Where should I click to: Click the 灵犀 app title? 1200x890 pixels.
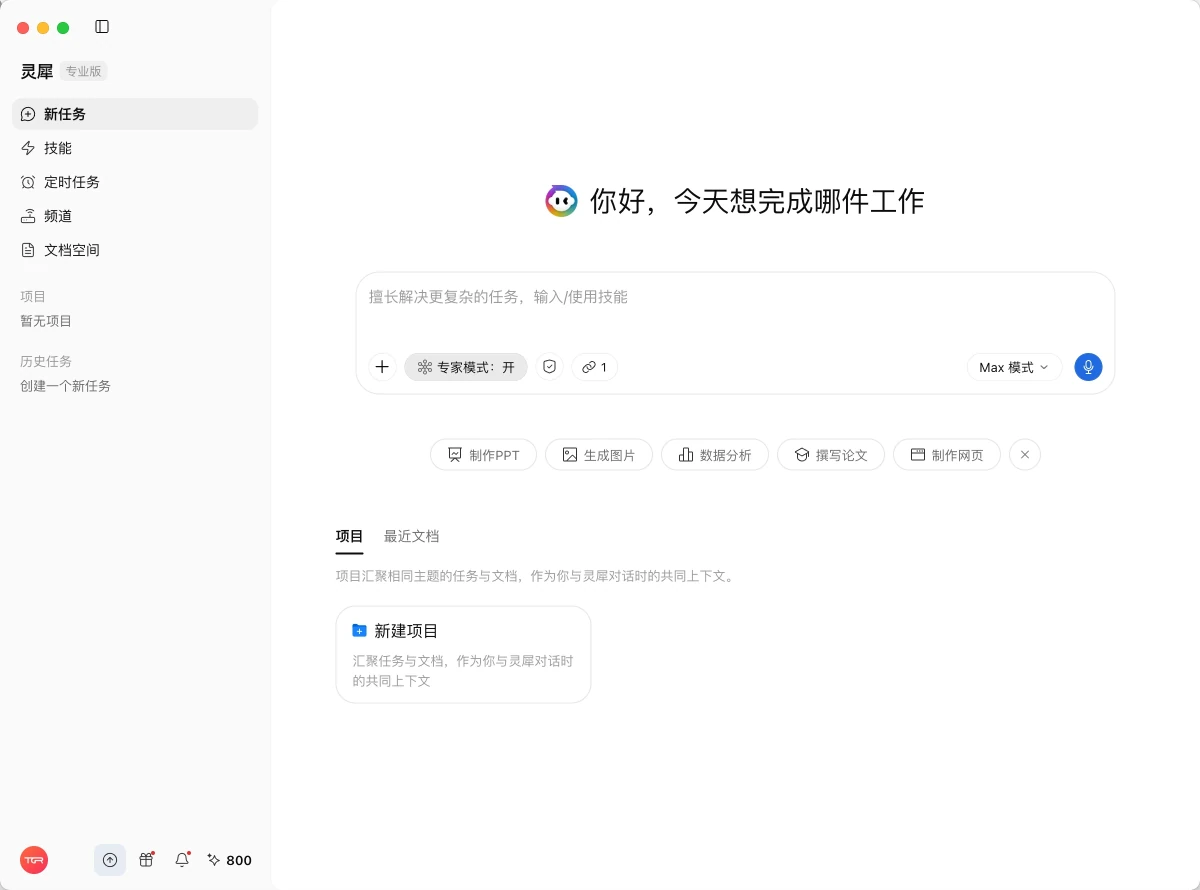click(x=37, y=71)
